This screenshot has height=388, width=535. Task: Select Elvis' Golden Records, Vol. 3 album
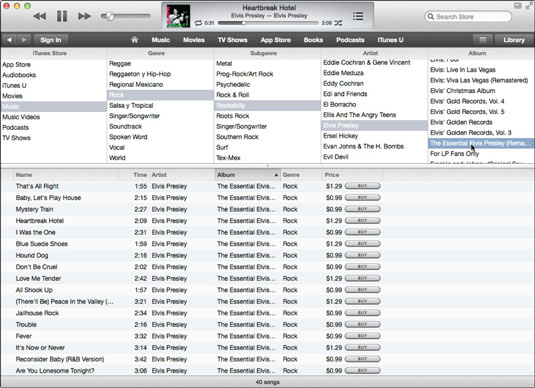[481, 133]
